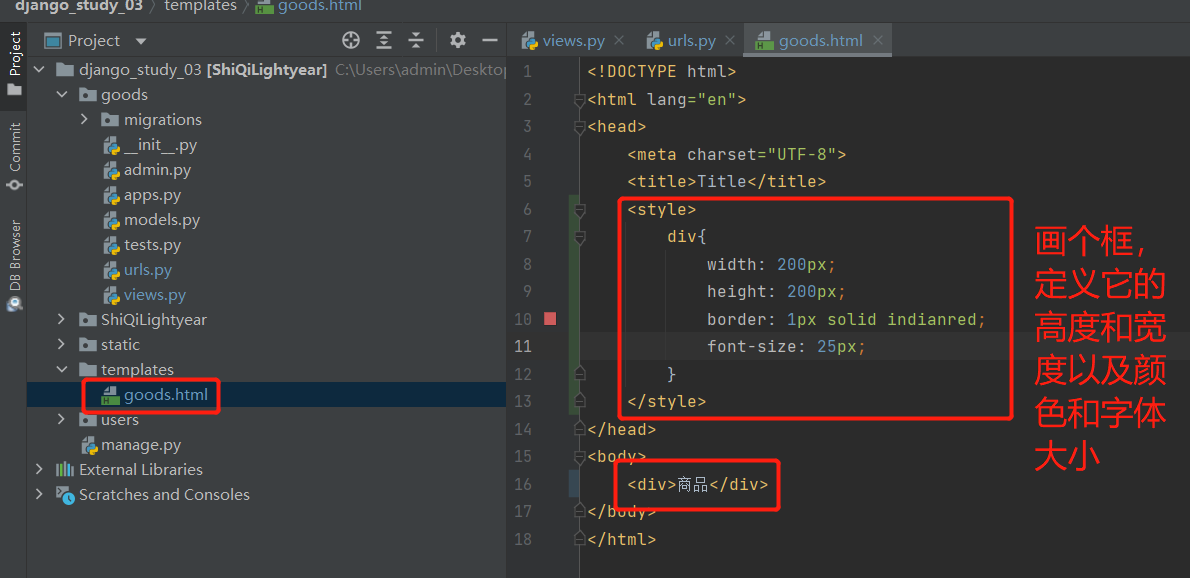Screen dimensions: 1190x578
Task: Click the <!DOCTYPE html> line
Action: point(662,72)
